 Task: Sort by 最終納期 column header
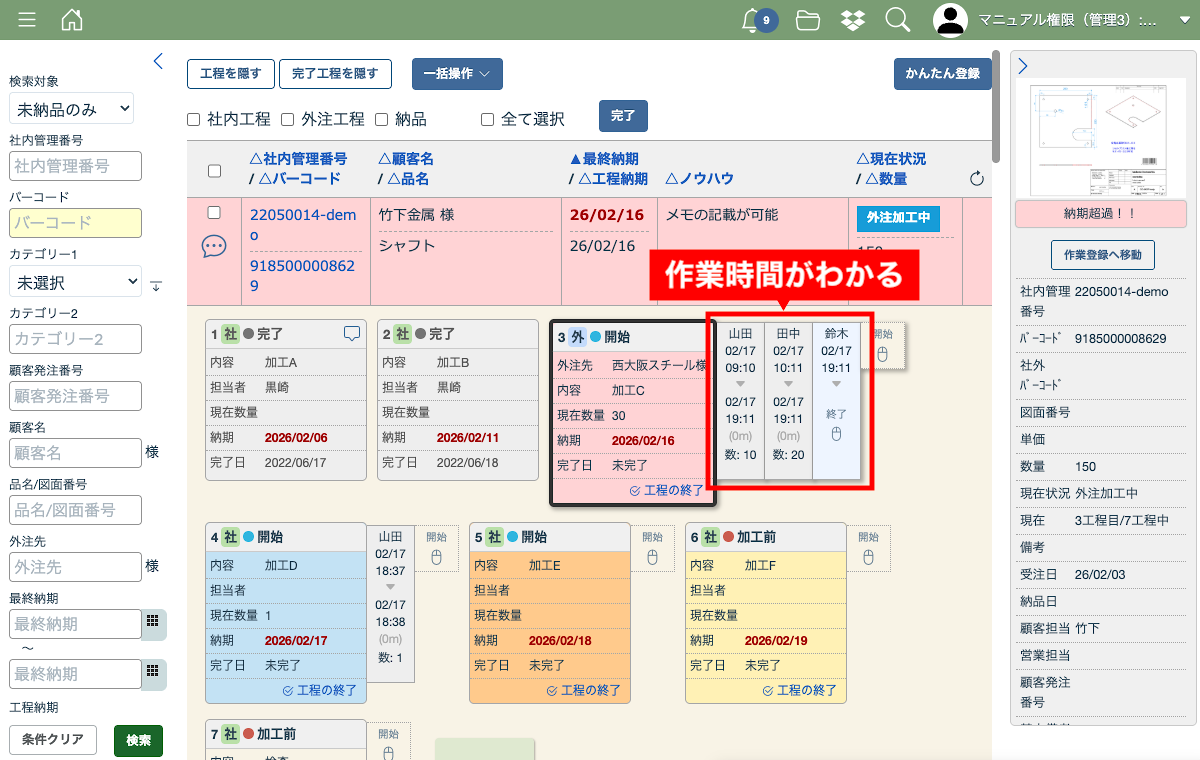(x=604, y=159)
